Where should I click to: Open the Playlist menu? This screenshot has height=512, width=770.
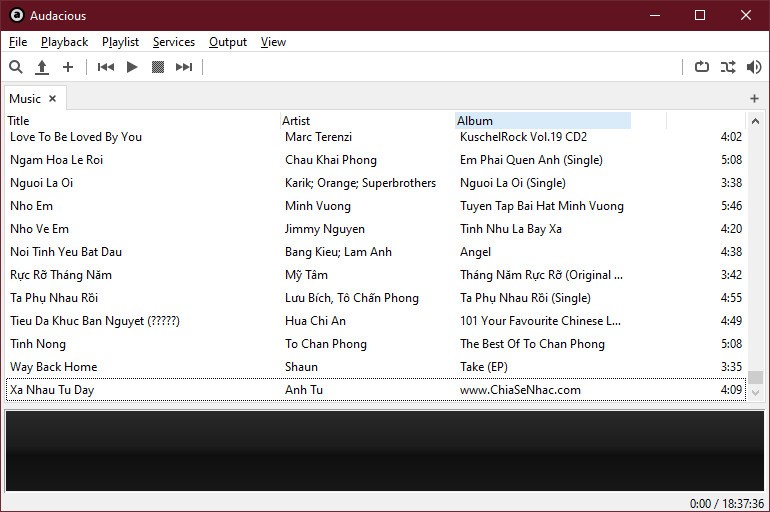pos(120,42)
